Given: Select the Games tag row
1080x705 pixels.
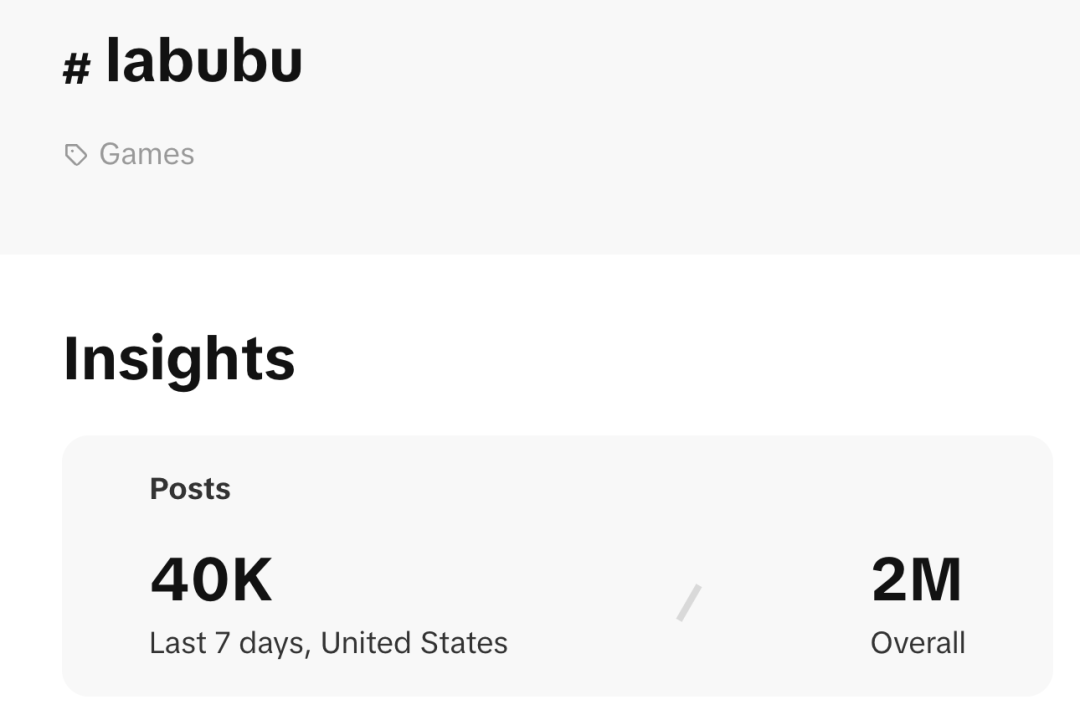Looking at the screenshot, I should tap(130, 154).
